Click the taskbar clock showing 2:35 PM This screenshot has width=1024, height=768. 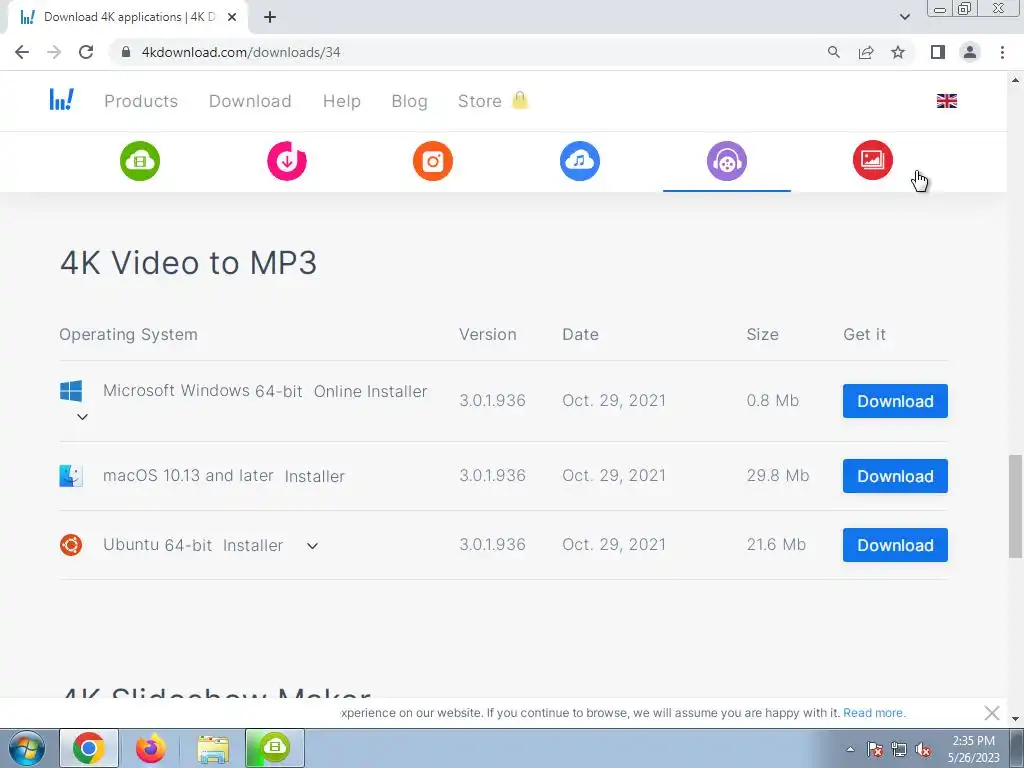[x=973, y=749]
